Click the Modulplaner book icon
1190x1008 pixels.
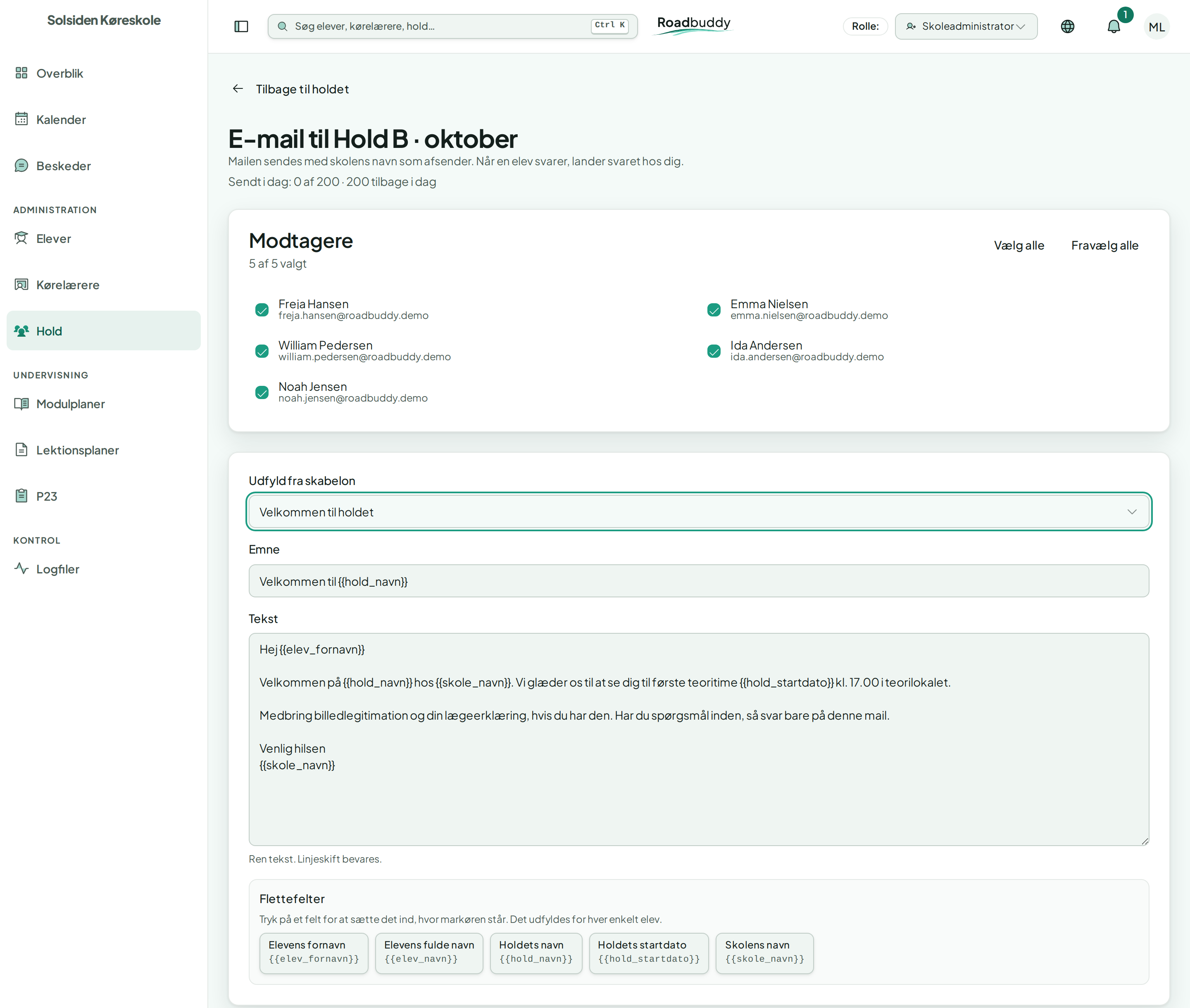(22, 404)
